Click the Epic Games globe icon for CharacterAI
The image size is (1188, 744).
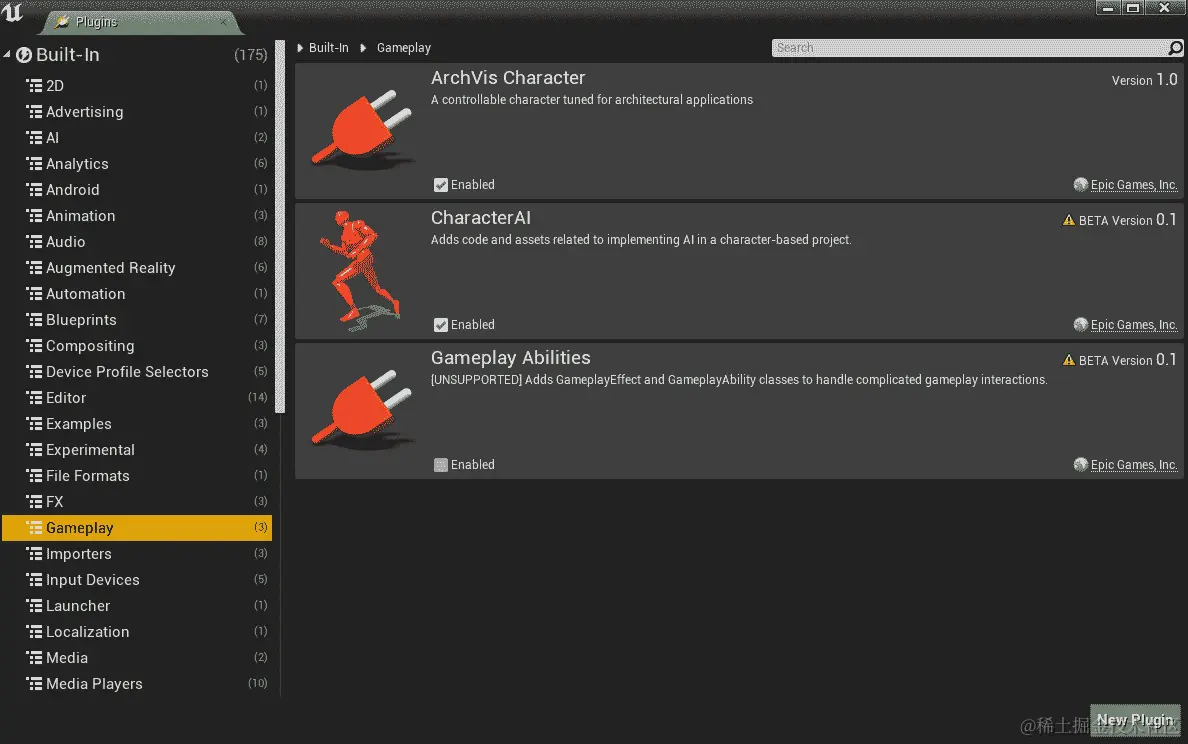pos(1080,324)
